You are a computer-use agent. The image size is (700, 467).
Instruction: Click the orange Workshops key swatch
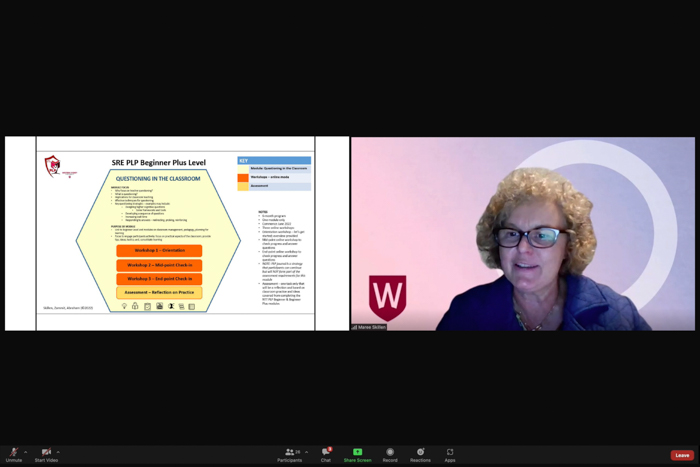pos(243,178)
